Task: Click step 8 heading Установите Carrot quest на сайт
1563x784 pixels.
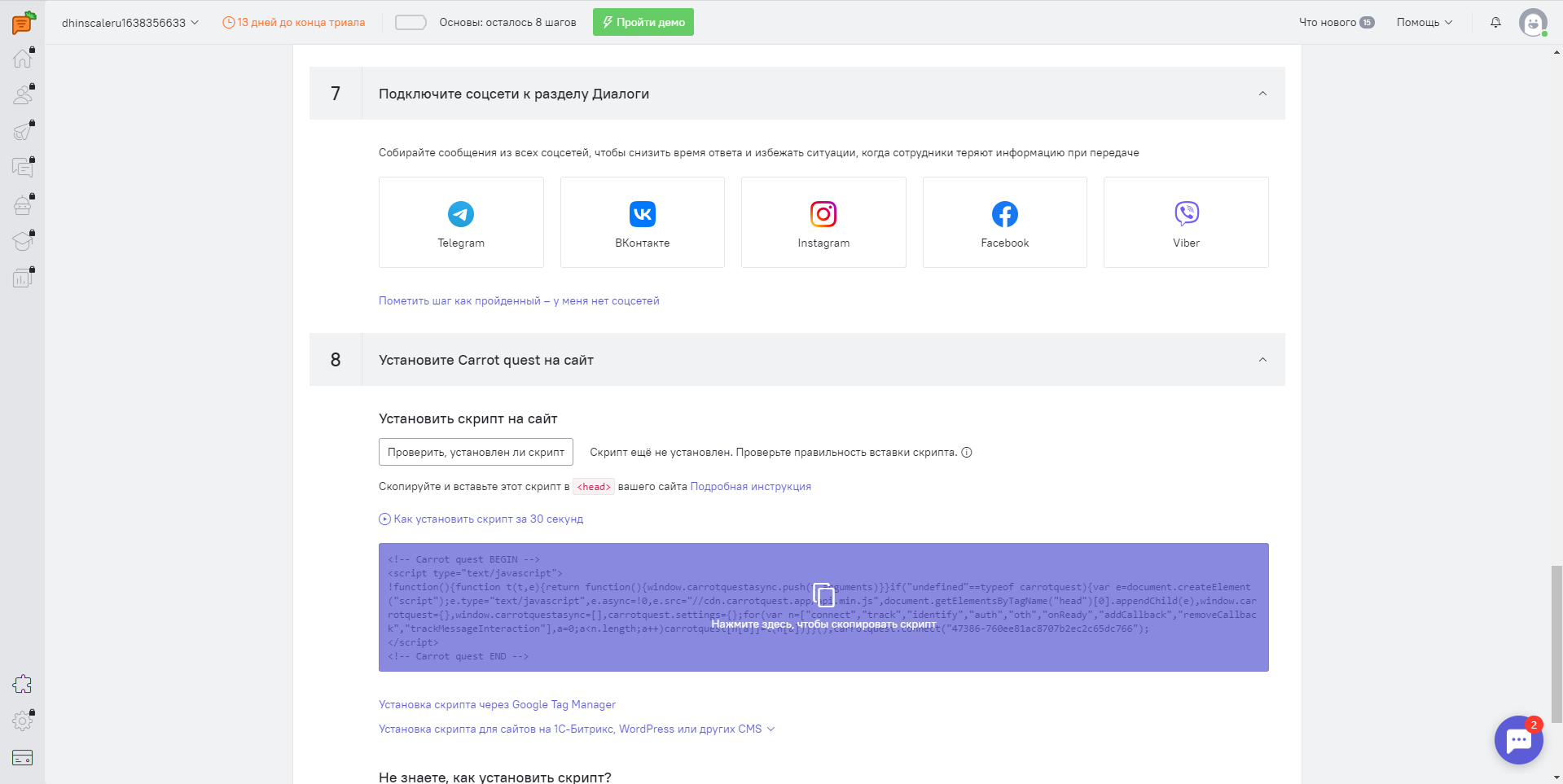Action: pos(486,360)
